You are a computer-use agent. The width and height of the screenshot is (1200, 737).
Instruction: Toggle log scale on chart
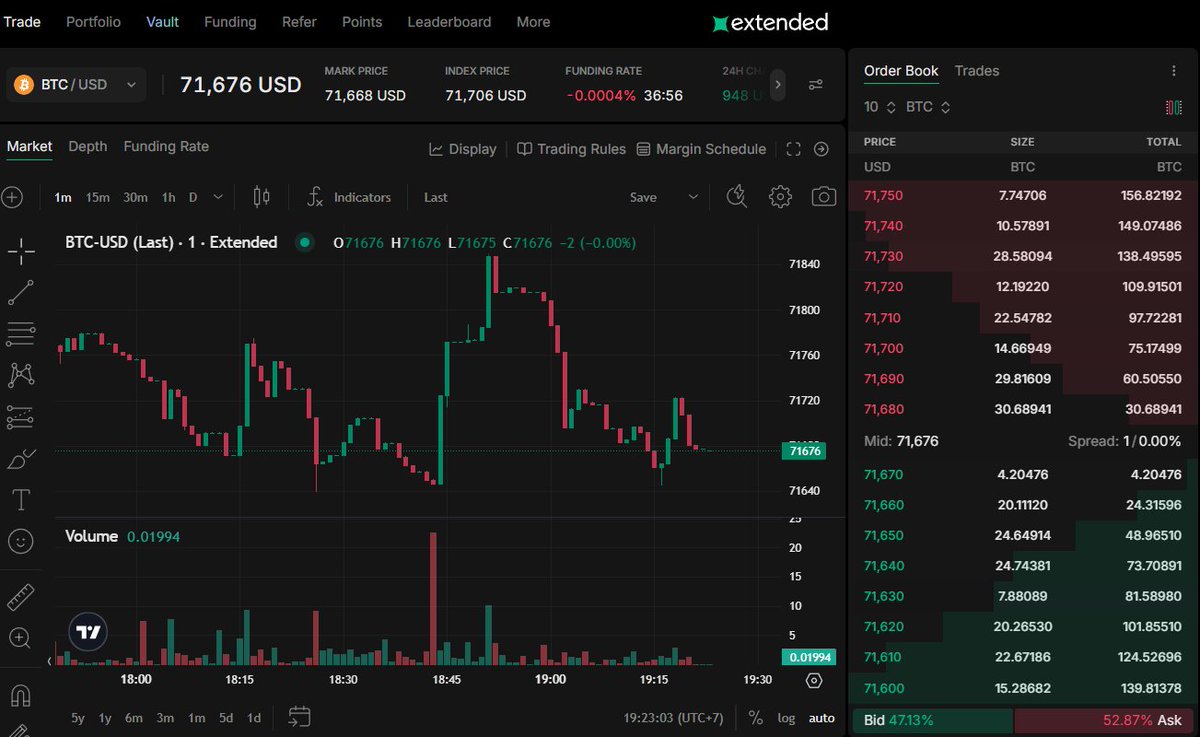787,718
